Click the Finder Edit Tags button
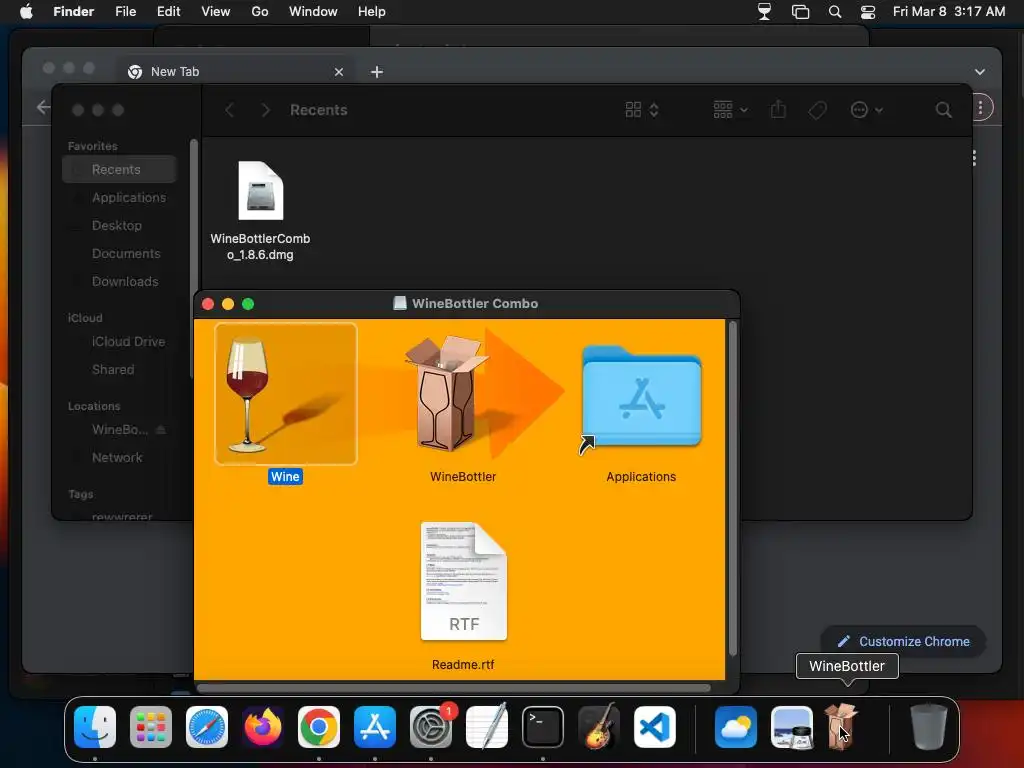1024x768 pixels. pyautogui.click(x=817, y=110)
